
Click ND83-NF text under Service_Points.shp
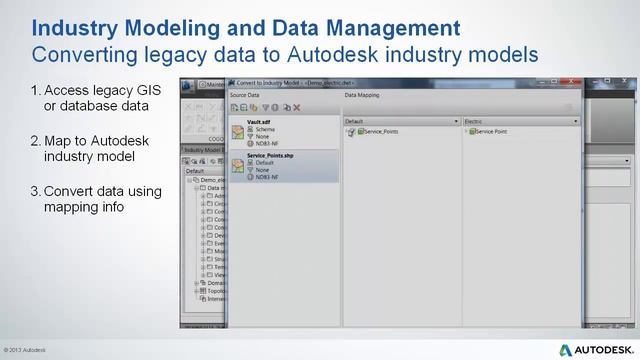coord(267,178)
